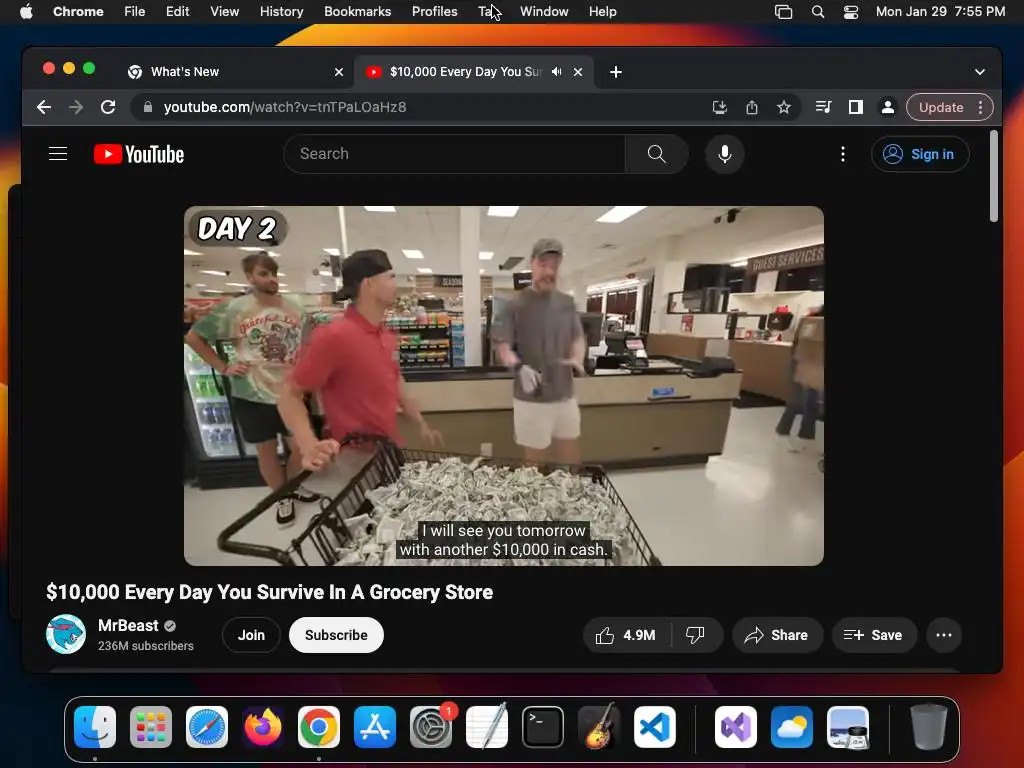Screen dimensions: 1024x768
Task: Open YouTube settings three-dot menu
Action: (x=843, y=154)
